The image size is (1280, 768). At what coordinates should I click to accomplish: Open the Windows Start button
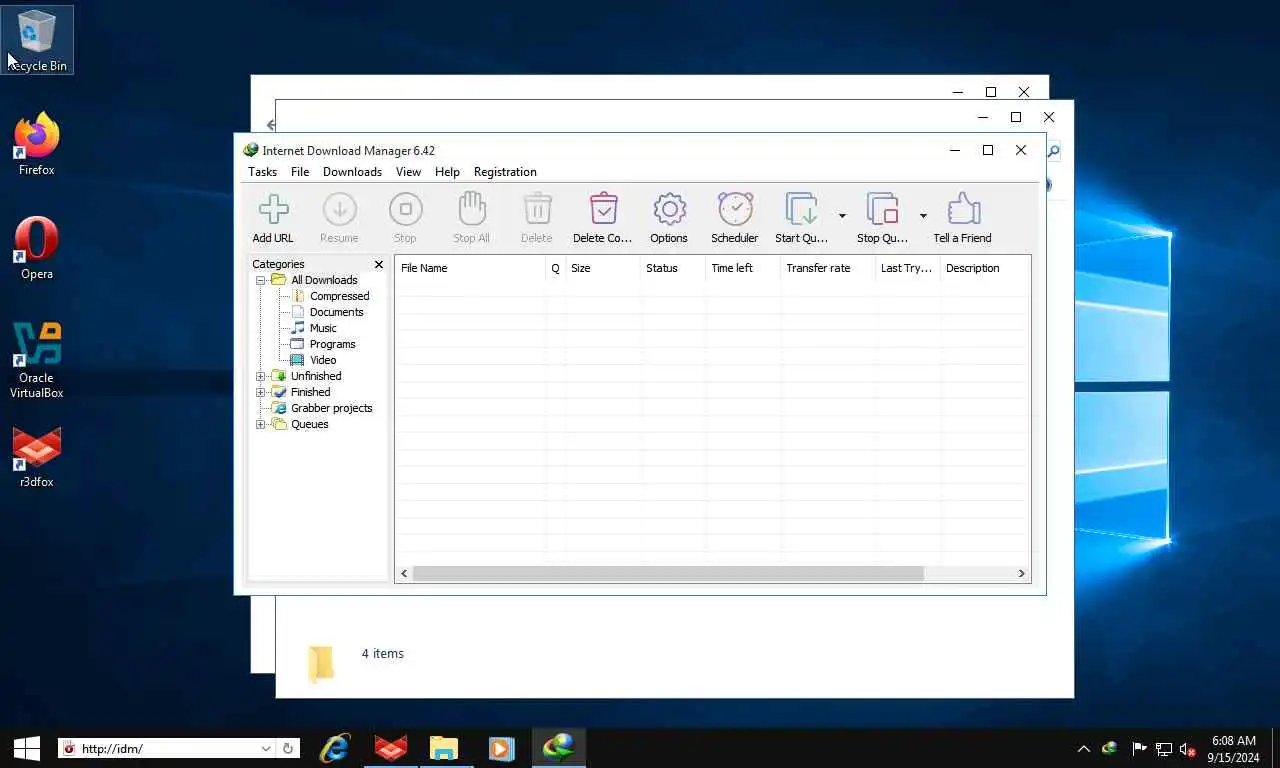pos(26,748)
